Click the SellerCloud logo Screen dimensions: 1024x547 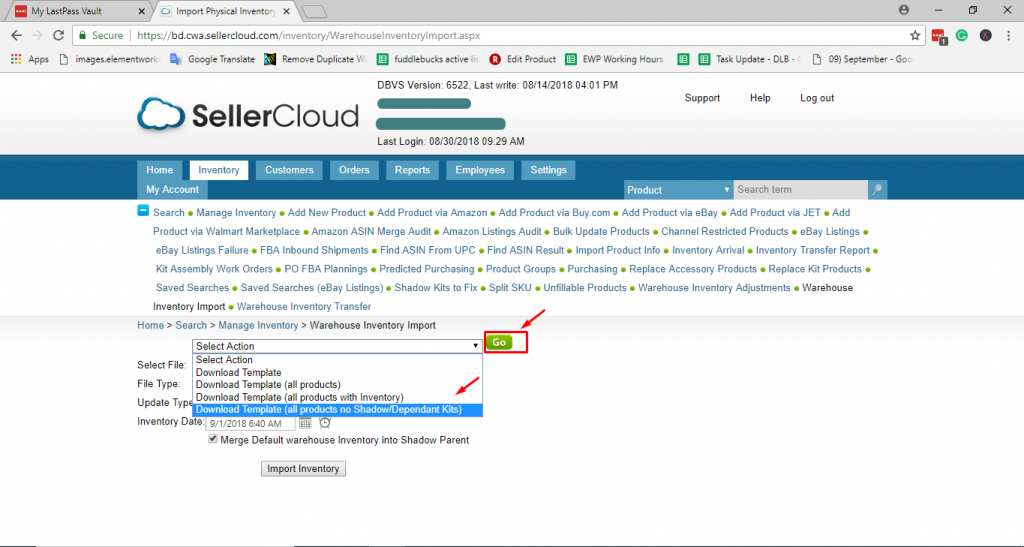248,115
